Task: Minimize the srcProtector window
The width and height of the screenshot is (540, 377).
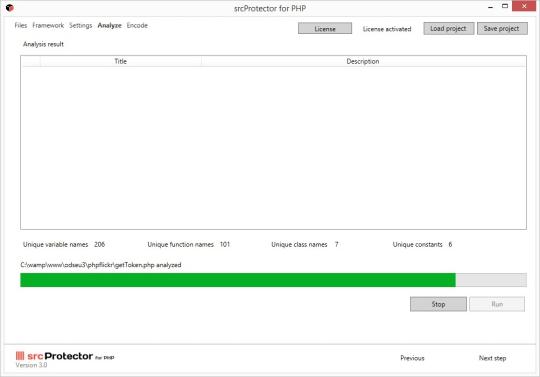Action: pyautogui.click(x=490, y=7)
